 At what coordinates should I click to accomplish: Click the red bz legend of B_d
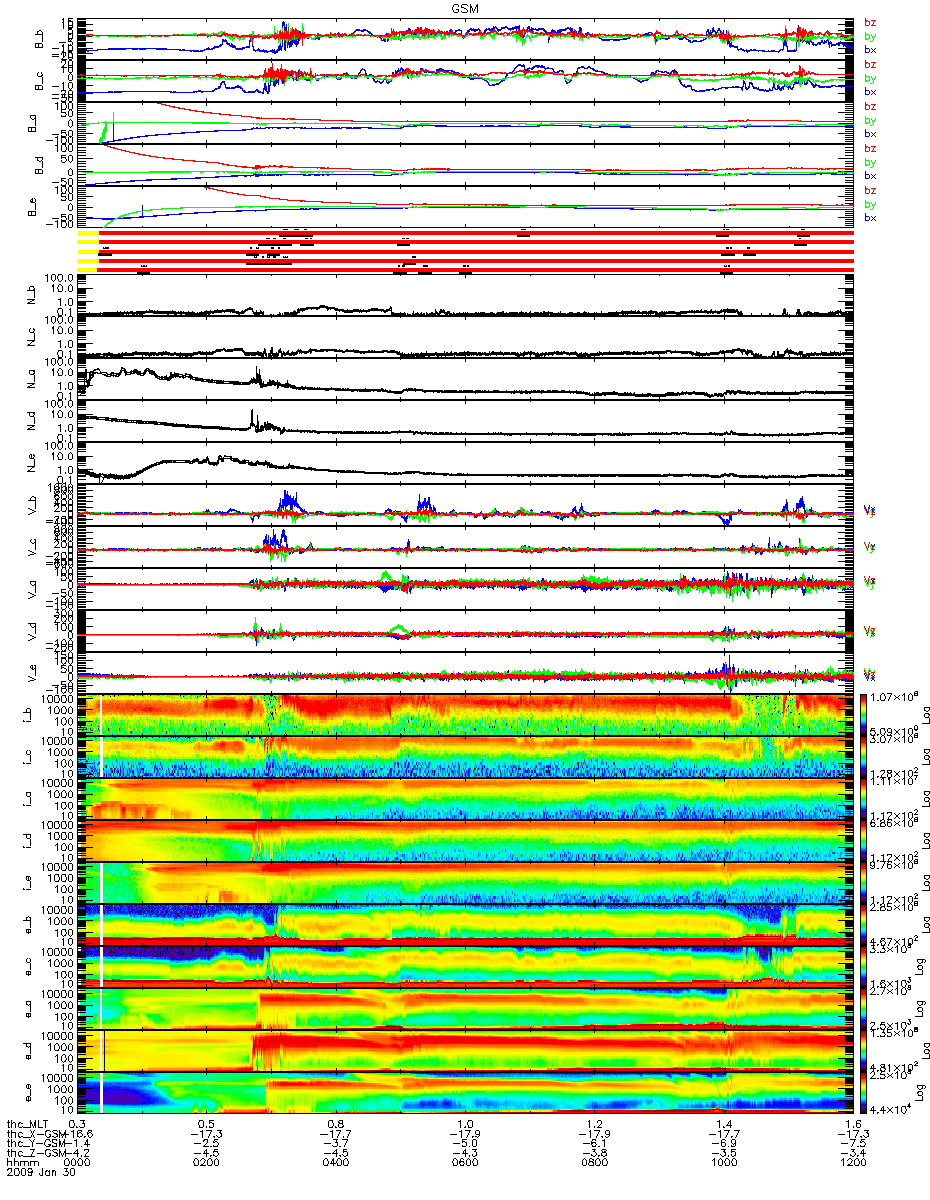(x=870, y=148)
